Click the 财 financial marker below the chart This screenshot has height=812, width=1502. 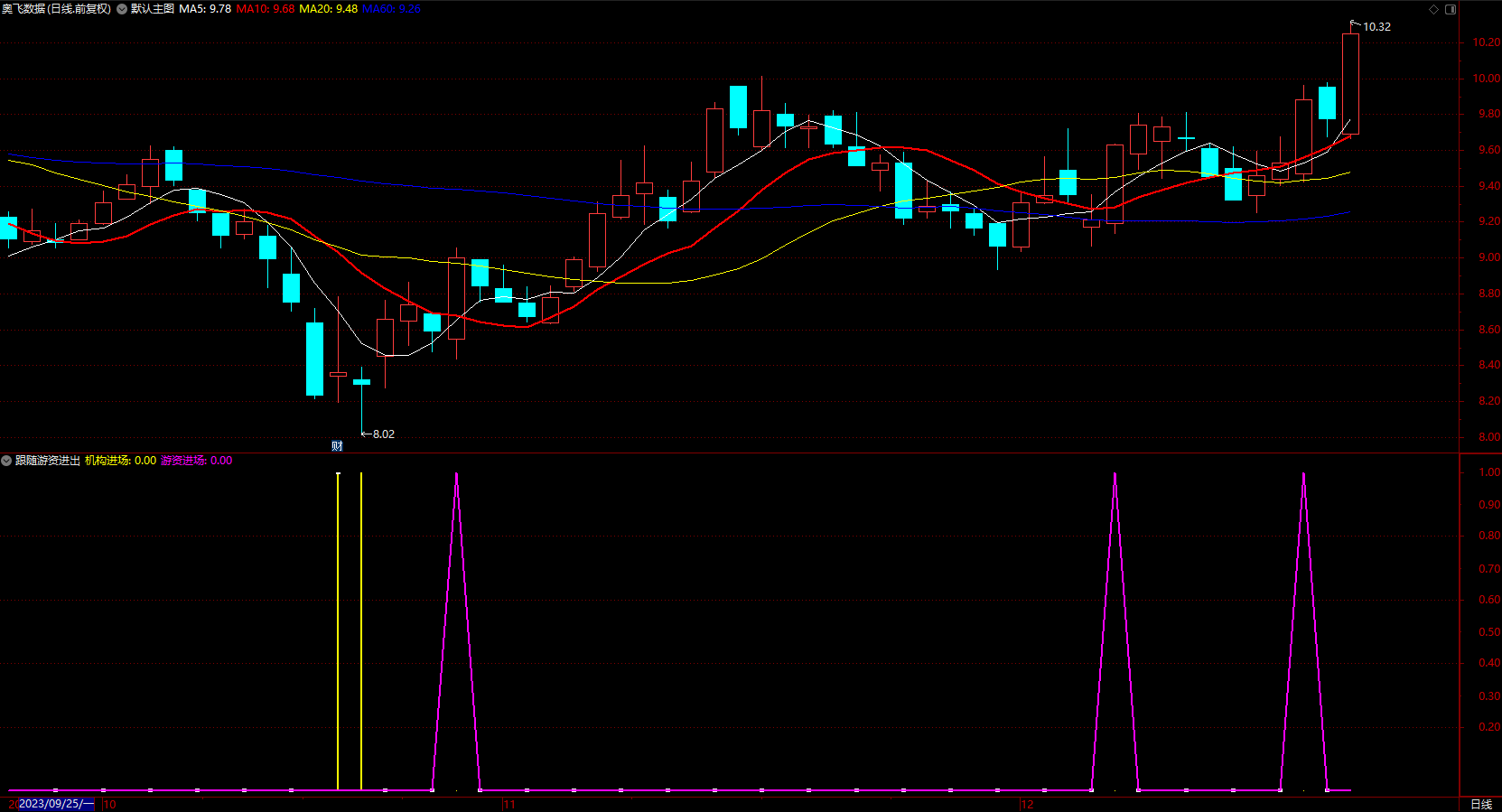[x=337, y=445]
